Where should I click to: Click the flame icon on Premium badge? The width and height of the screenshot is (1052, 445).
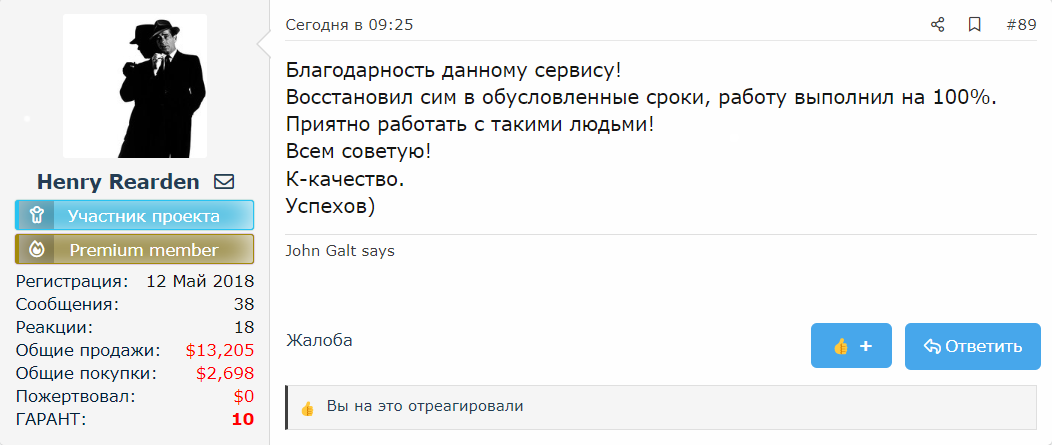(x=35, y=249)
